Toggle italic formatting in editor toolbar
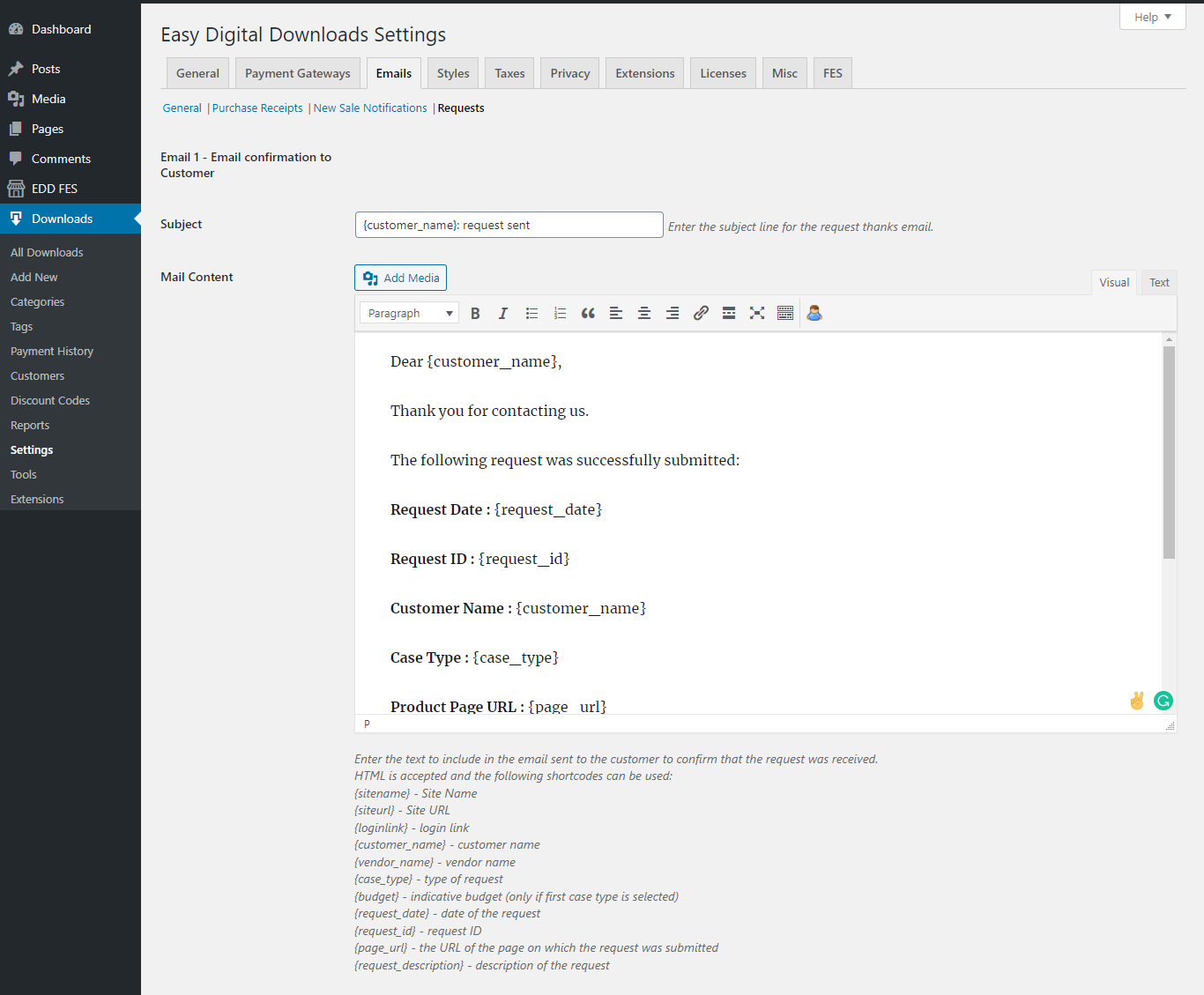The height and width of the screenshot is (995, 1204). [503, 313]
